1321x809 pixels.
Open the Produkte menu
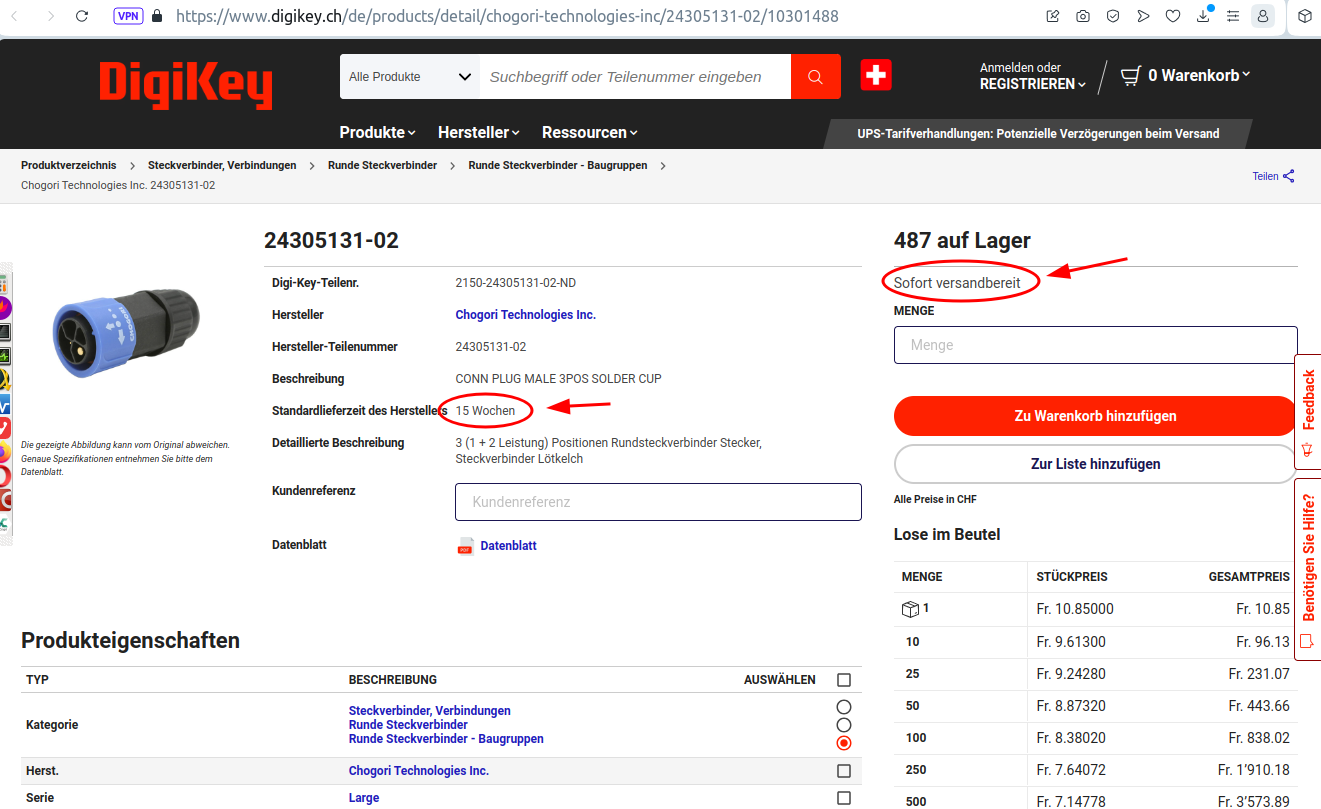tap(376, 132)
